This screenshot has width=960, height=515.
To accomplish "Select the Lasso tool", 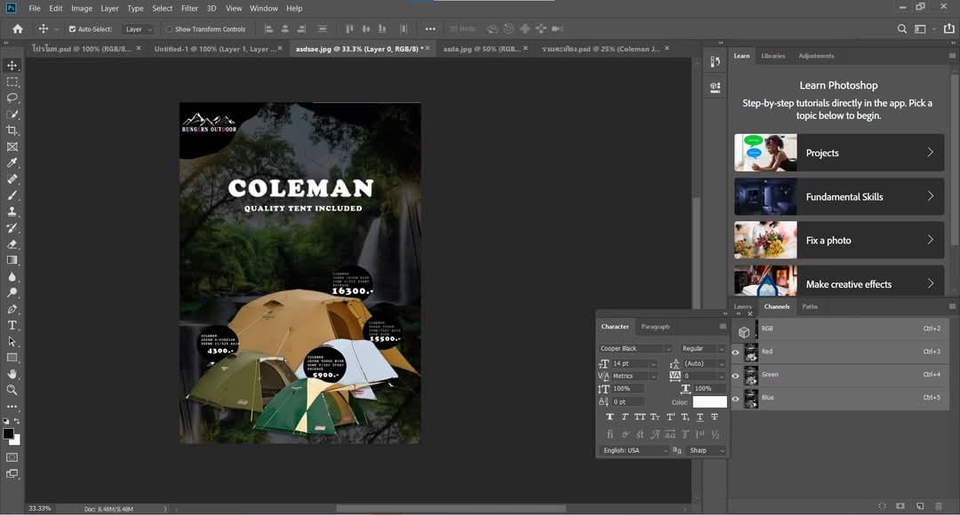I will click(x=12, y=98).
